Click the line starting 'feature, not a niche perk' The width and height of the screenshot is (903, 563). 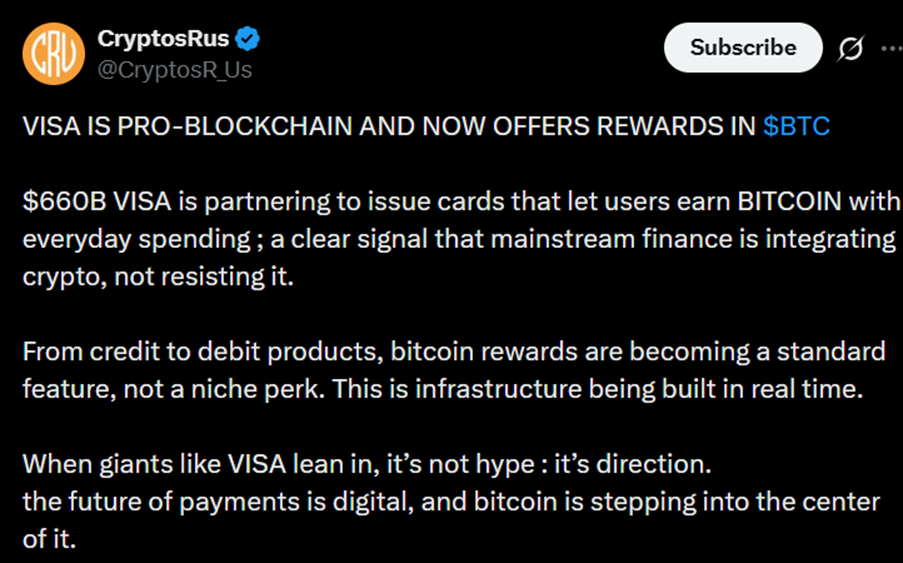tap(442, 389)
